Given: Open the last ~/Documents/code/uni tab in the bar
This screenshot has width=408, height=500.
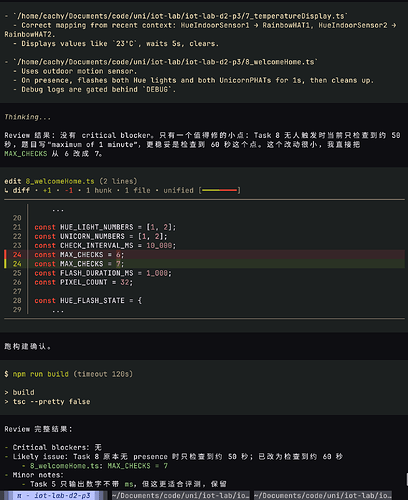Looking at the screenshot, I should [322, 495].
